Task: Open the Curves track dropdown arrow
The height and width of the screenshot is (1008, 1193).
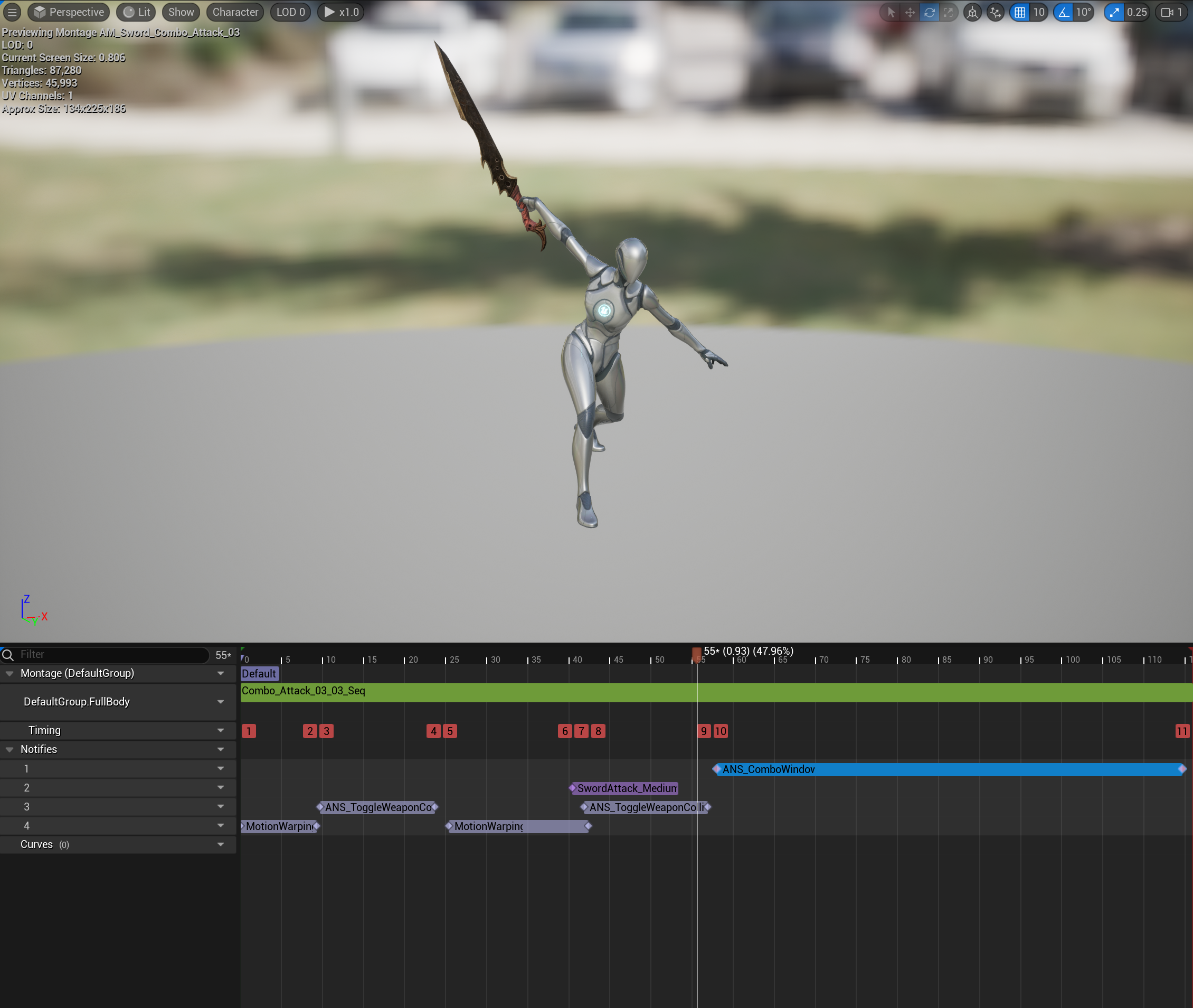Action: [x=221, y=844]
